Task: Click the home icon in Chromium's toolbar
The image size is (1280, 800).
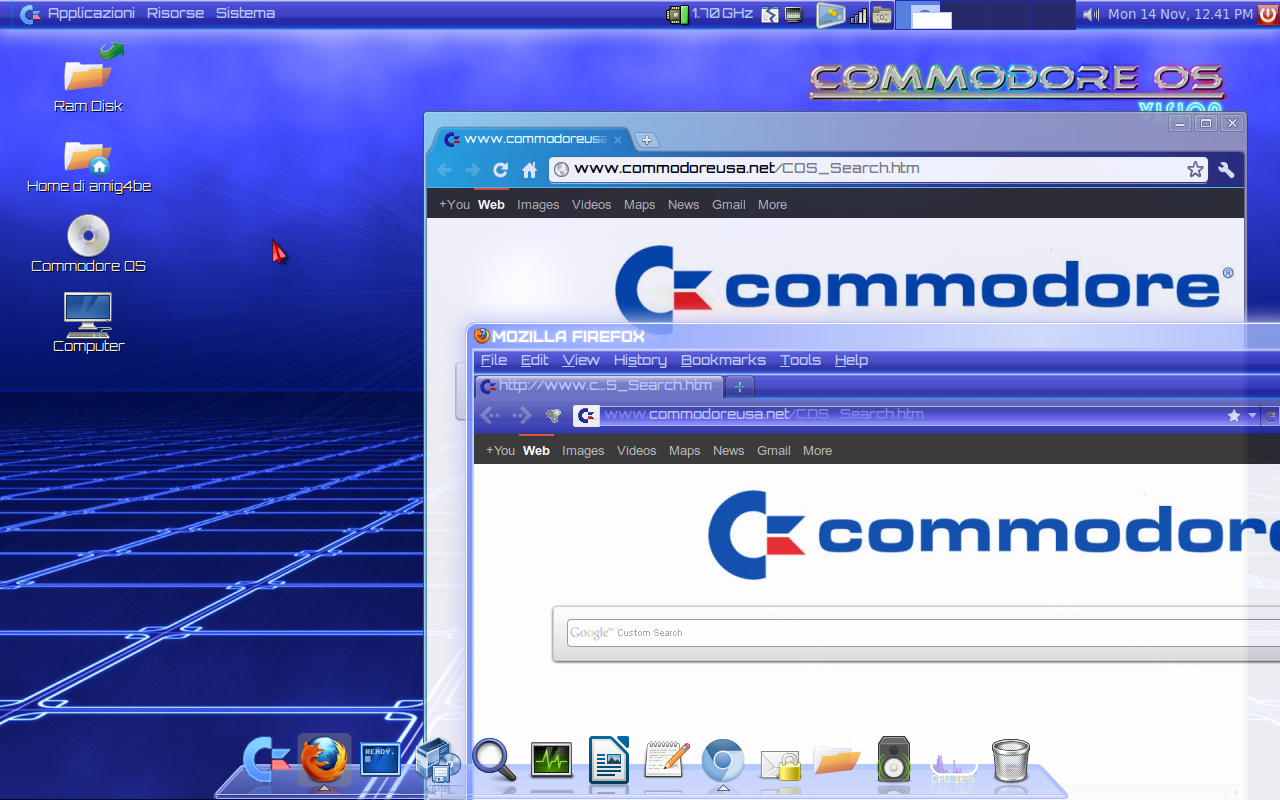Action: 528,169
